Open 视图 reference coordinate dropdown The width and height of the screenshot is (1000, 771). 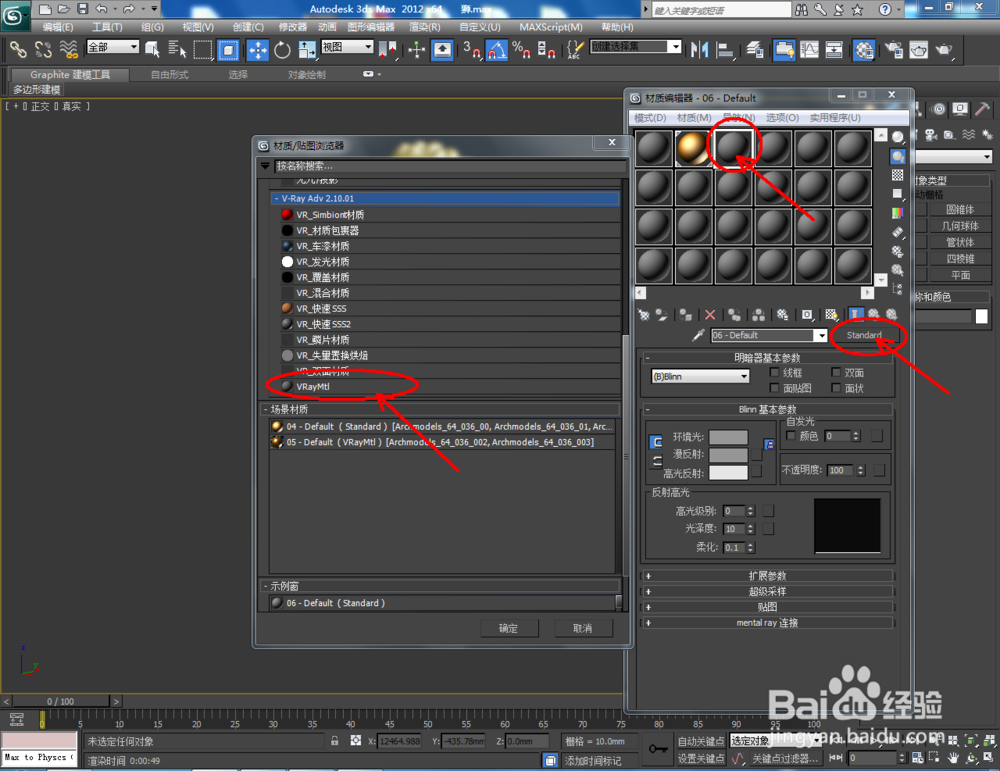click(347, 47)
